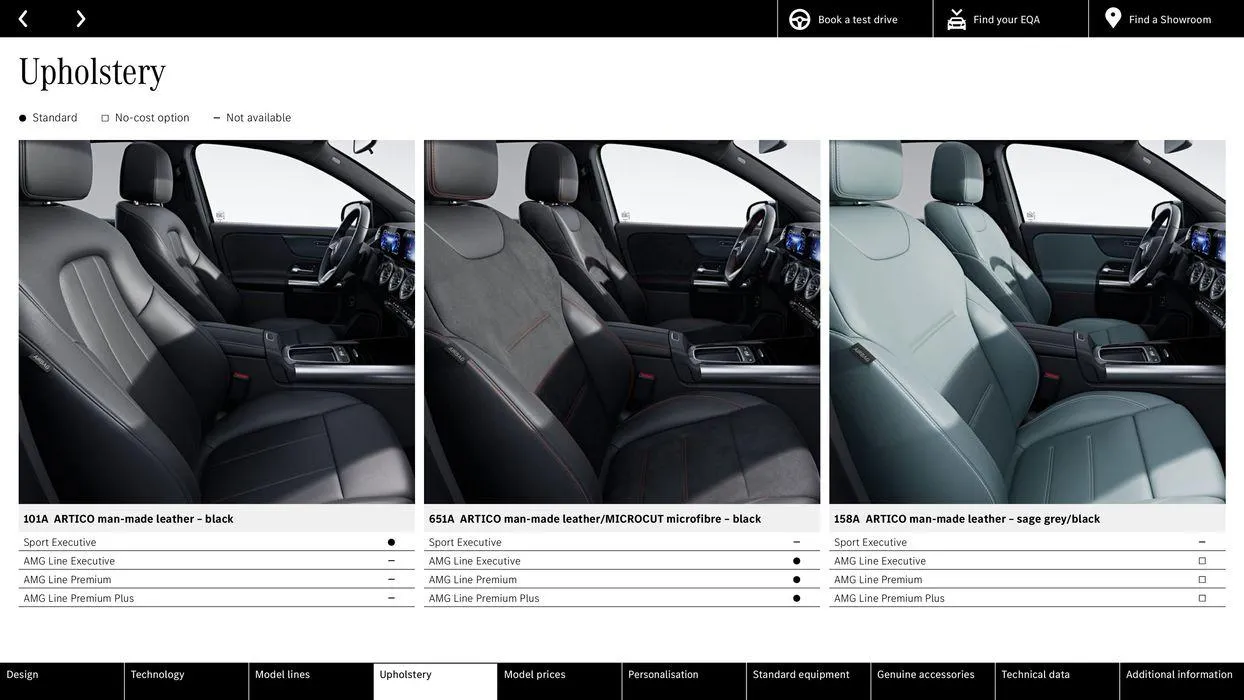The width and height of the screenshot is (1244, 700).
Task: Click the Standard filled dot legend icon
Action: (22, 119)
